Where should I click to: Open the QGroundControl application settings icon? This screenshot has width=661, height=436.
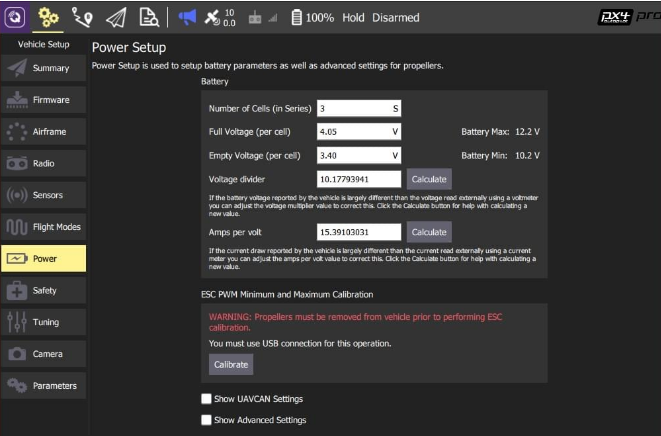click(15, 17)
